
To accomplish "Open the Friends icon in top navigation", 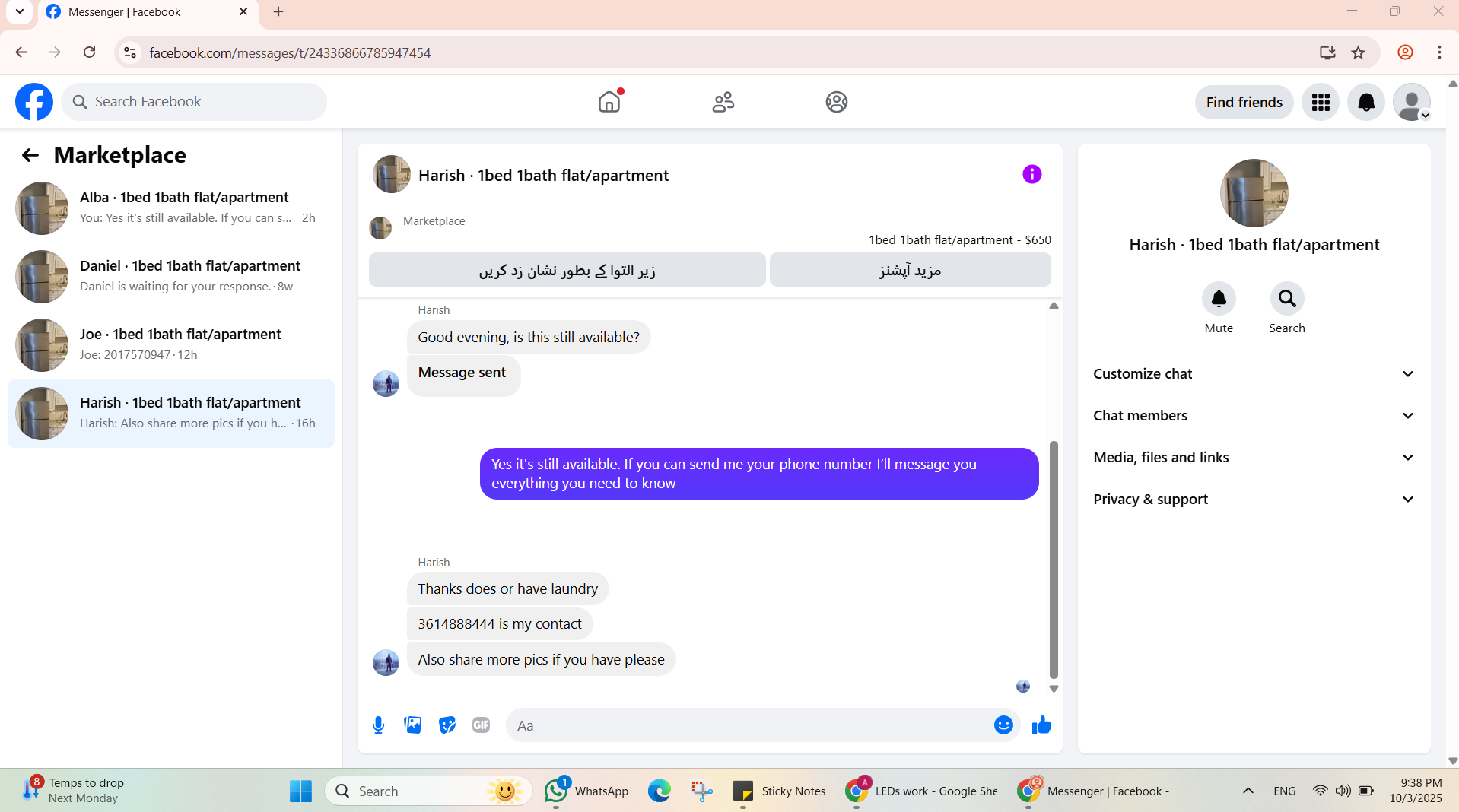I will coord(723,102).
